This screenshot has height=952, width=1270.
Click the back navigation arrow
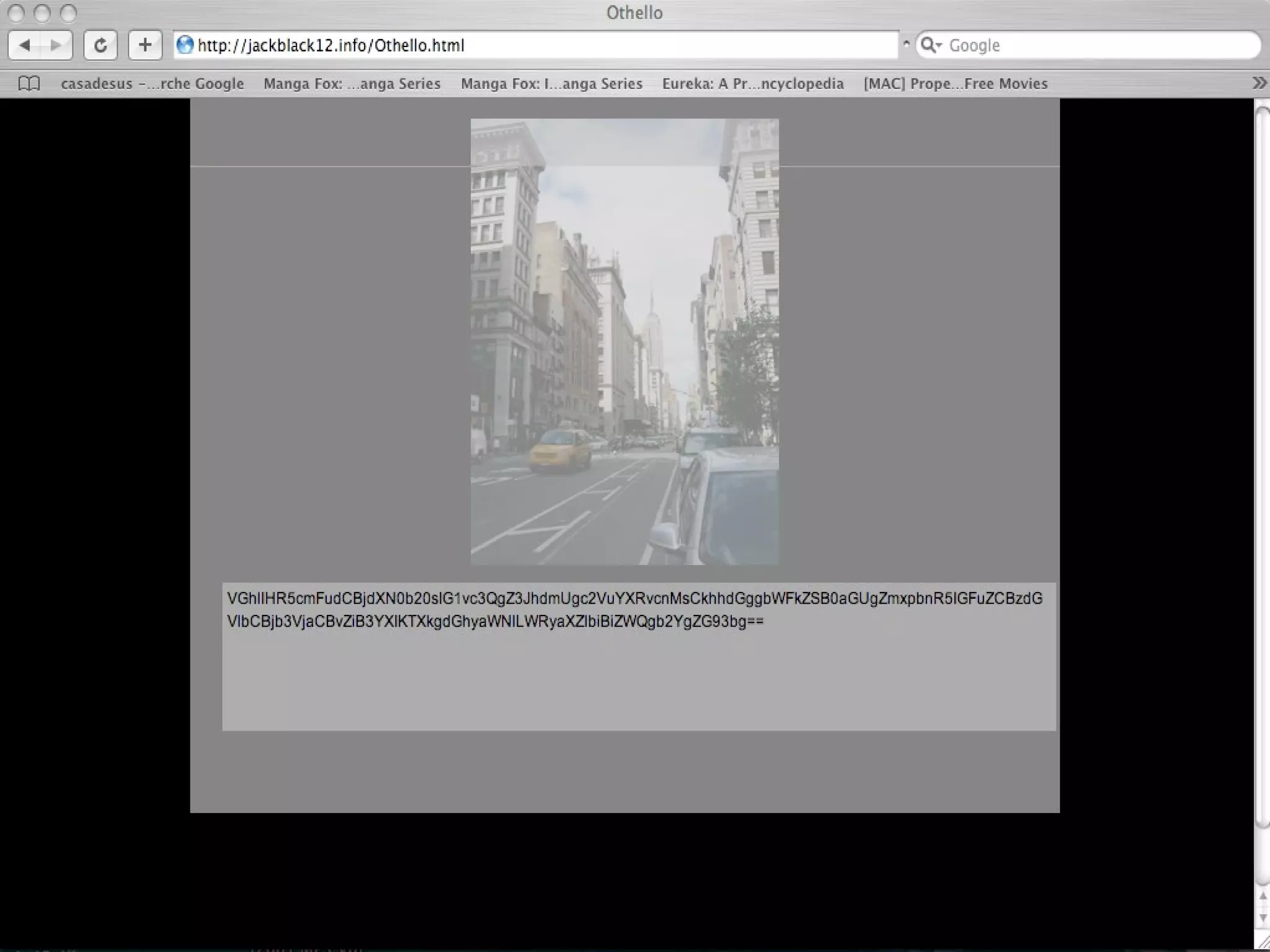[x=25, y=45]
